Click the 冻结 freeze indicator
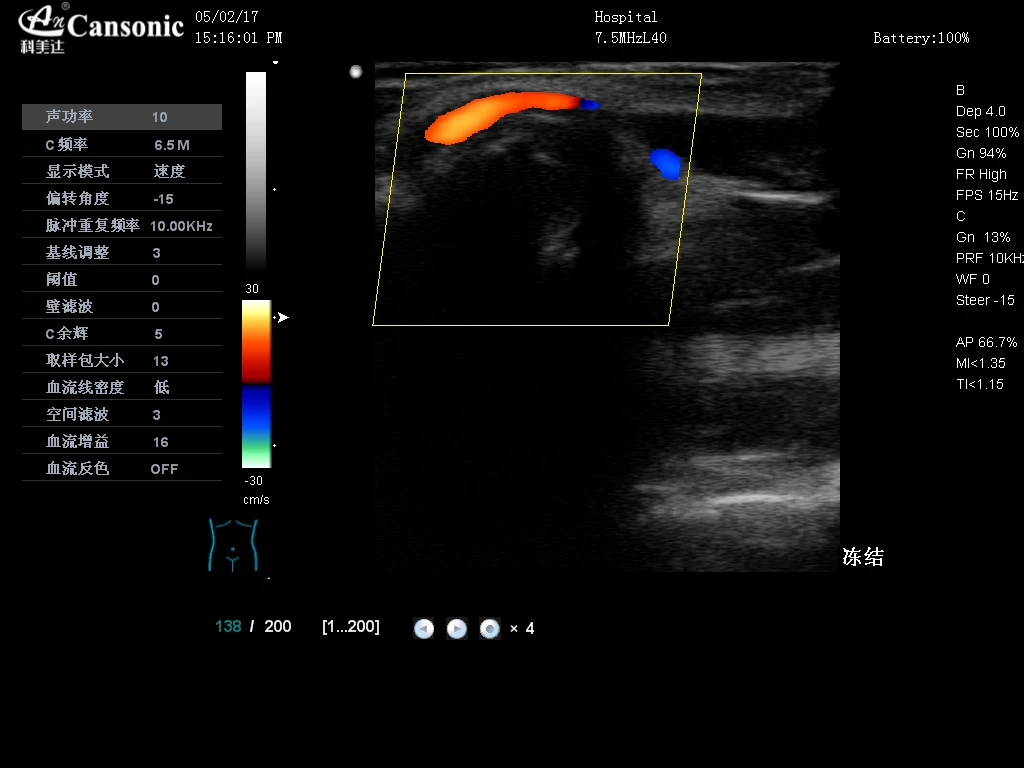The width and height of the screenshot is (1024, 768). click(863, 557)
